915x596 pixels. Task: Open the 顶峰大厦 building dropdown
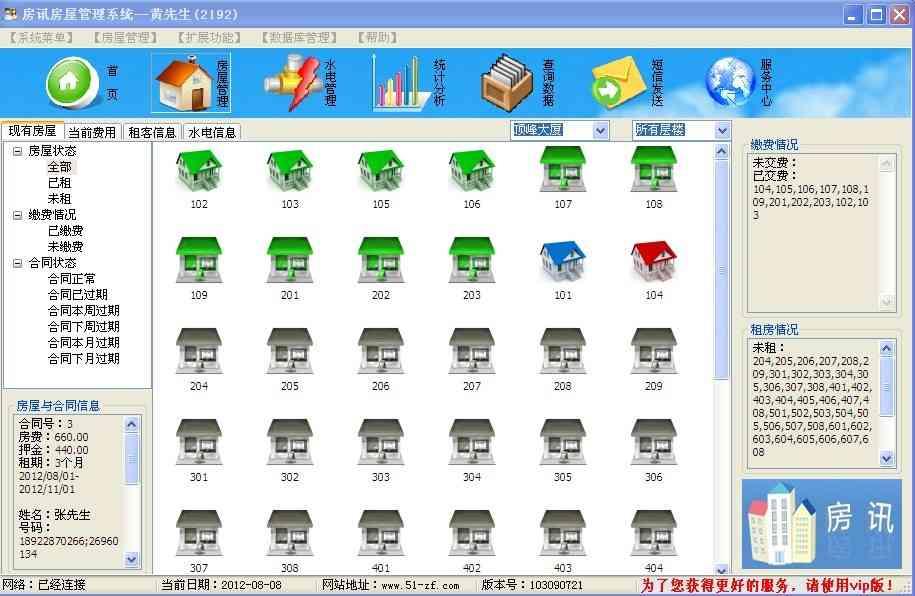pyautogui.click(x=601, y=131)
